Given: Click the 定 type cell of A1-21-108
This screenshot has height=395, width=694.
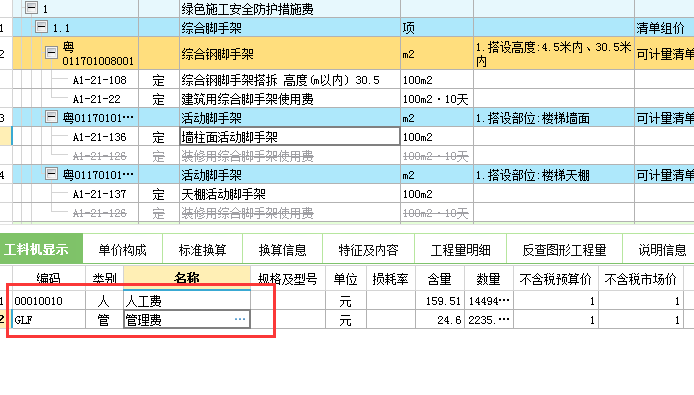Looking at the screenshot, I should pos(159,80).
